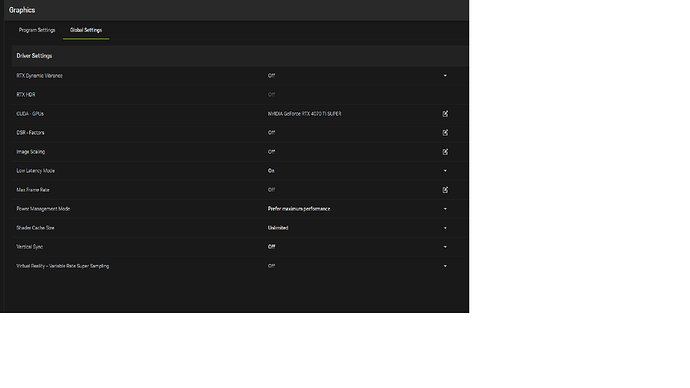Switch to the Program Settings tab
This screenshot has height=388, width=690.
point(37,30)
